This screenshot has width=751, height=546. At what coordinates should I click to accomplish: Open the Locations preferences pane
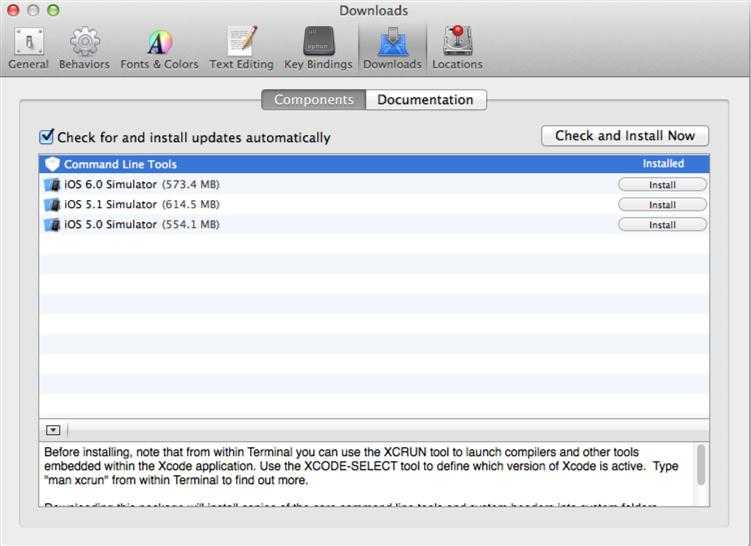(457, 48)
